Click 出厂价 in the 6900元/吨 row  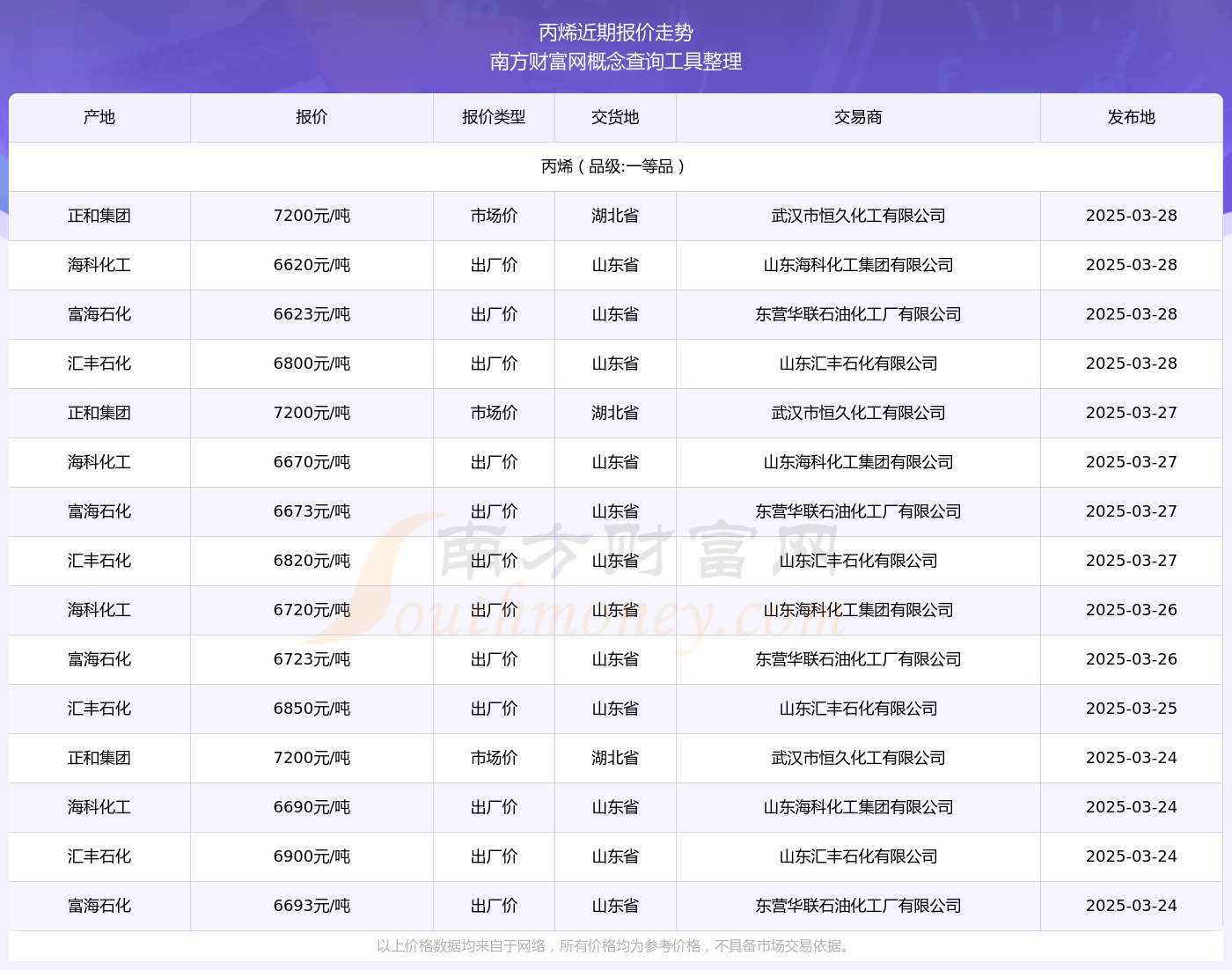click(494, 856)
